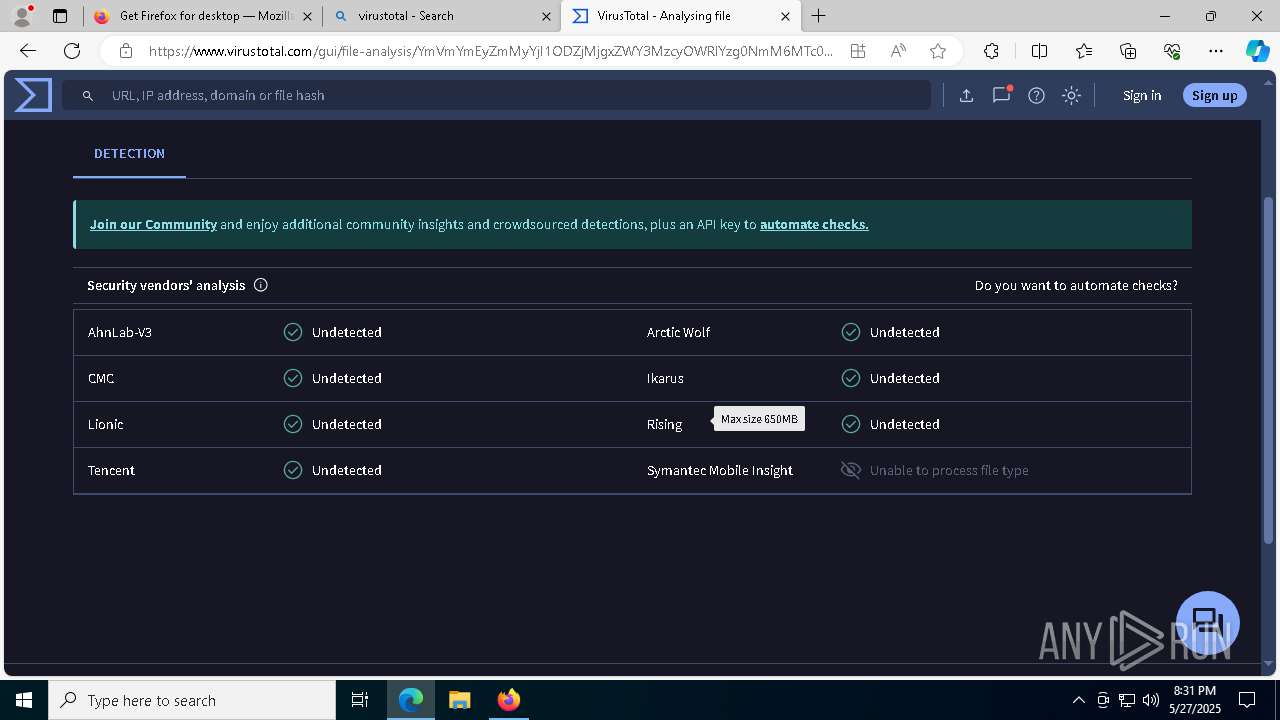Click the search magnifier icon in VirusTotal bar
This screenshot has width=1280, height=720.
88,95
